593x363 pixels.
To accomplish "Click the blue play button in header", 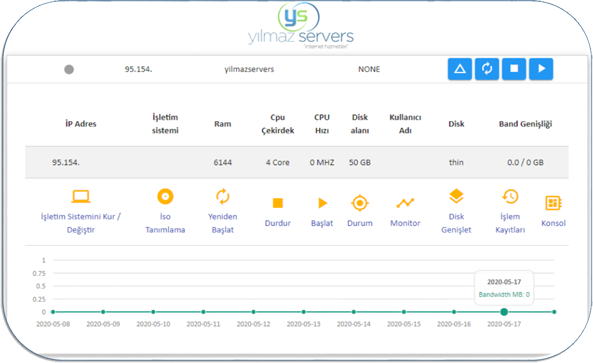I will pyautogui.click(x=541, y=69).
